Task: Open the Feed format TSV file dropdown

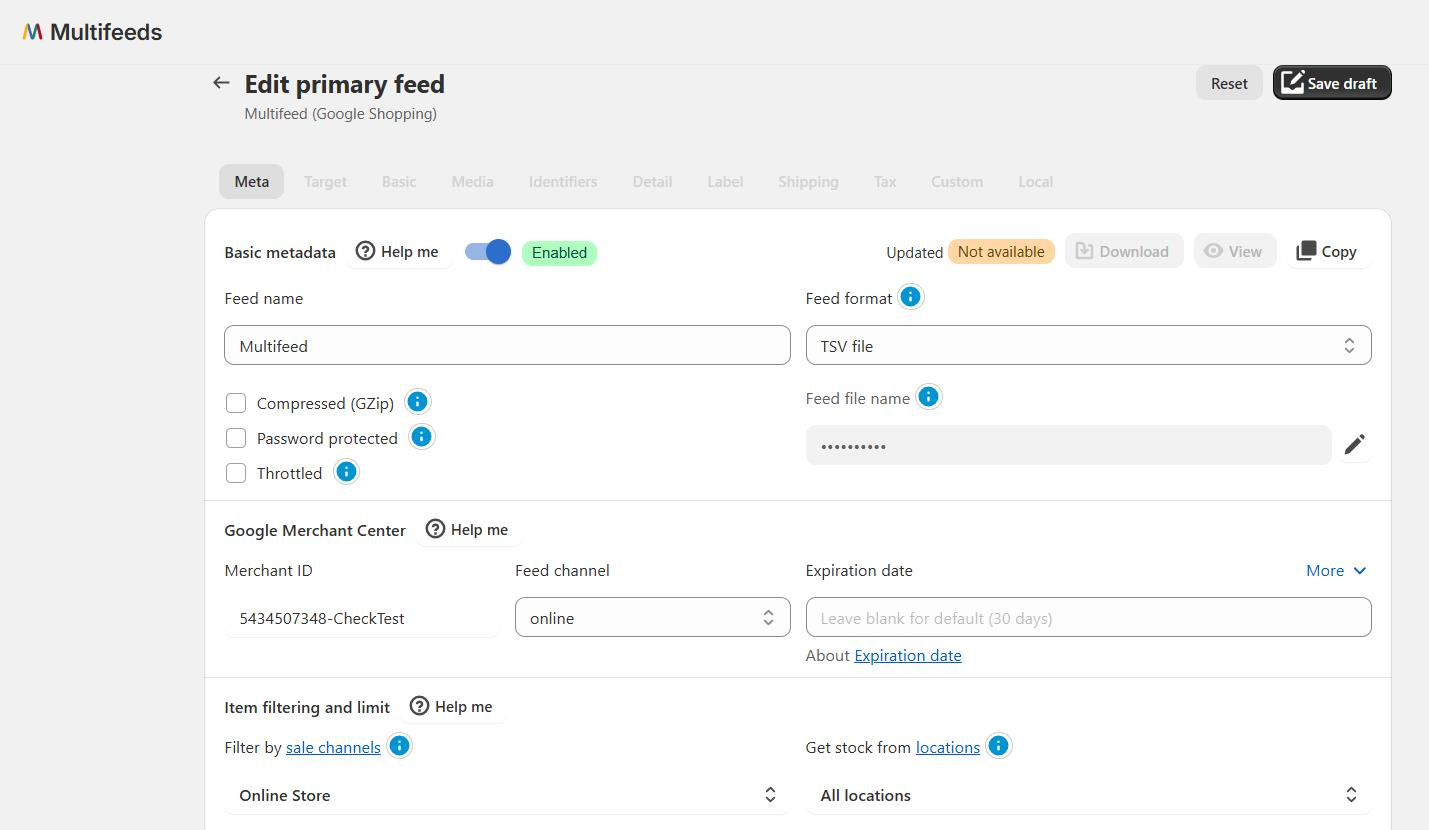Action: (1088, 345)
